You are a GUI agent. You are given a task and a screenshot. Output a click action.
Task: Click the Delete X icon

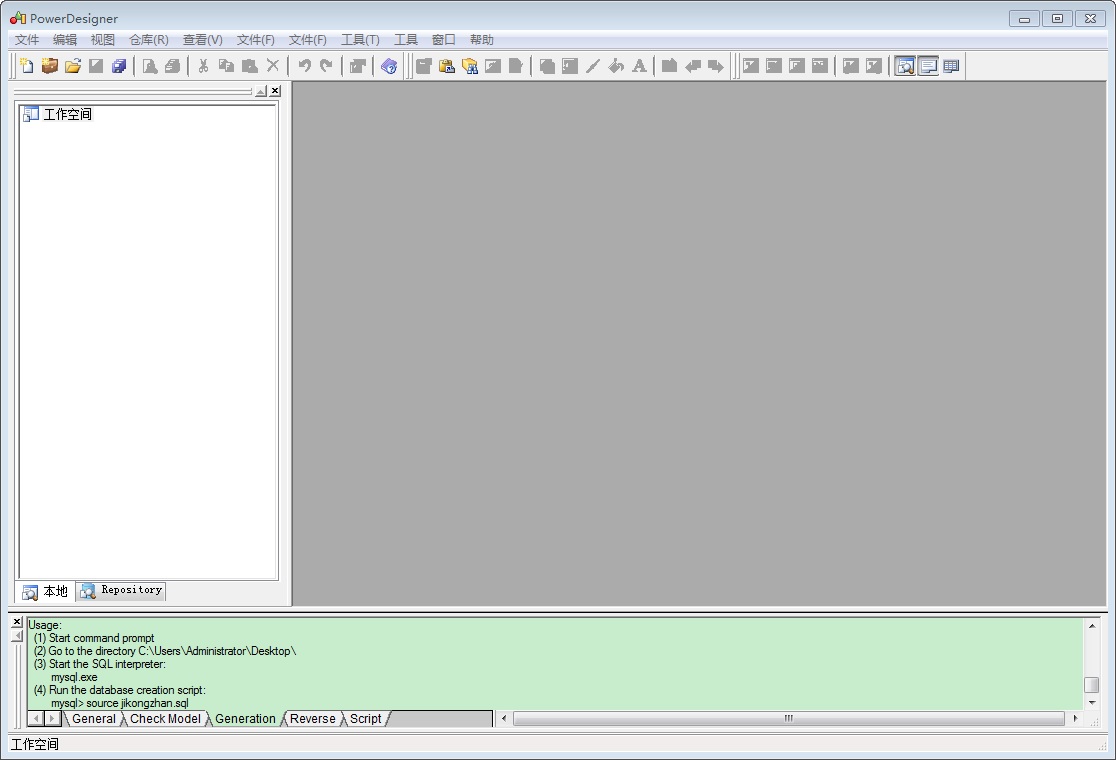pyautogui.click(x=273, y=66)
